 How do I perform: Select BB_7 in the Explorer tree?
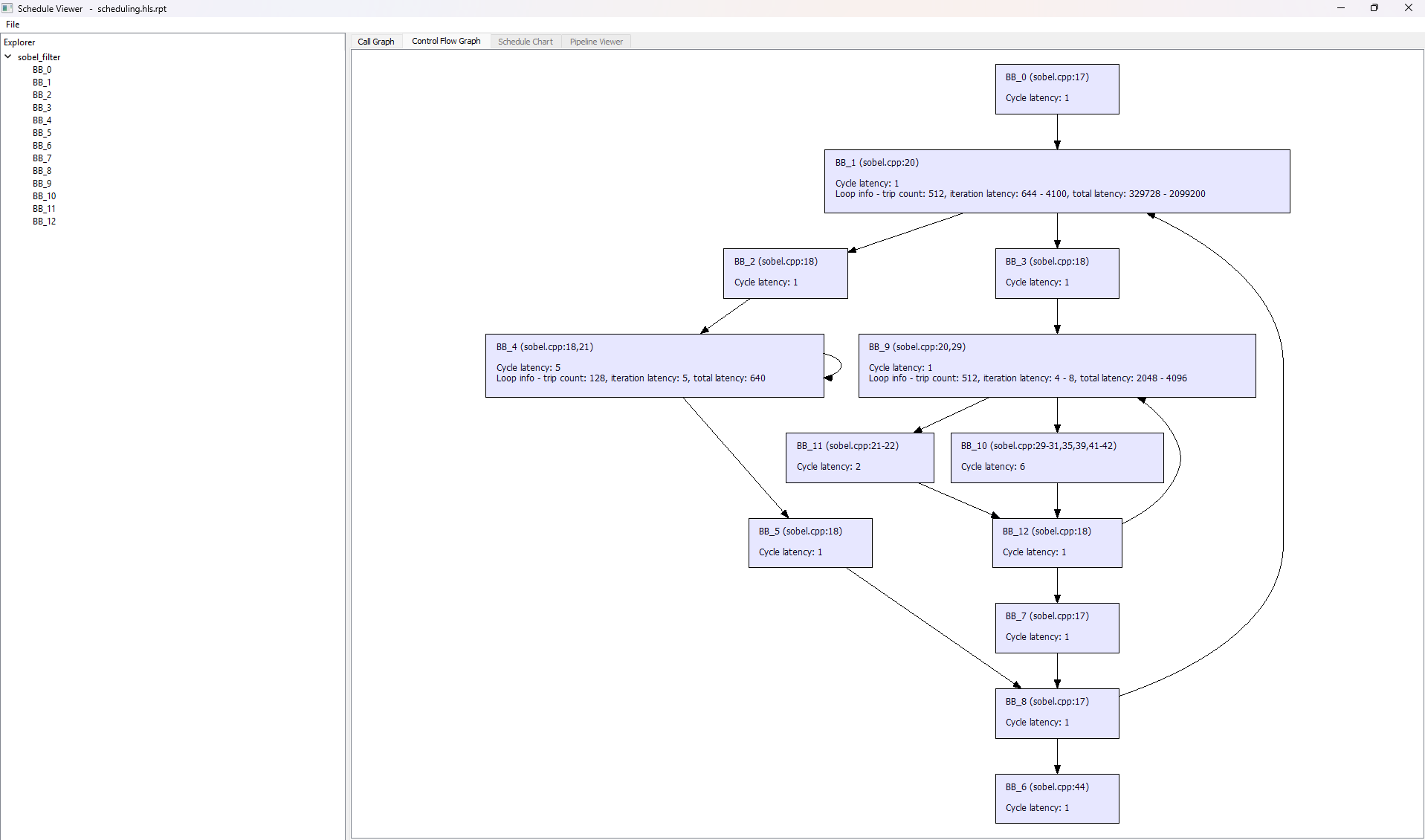(x=42, y=158)
